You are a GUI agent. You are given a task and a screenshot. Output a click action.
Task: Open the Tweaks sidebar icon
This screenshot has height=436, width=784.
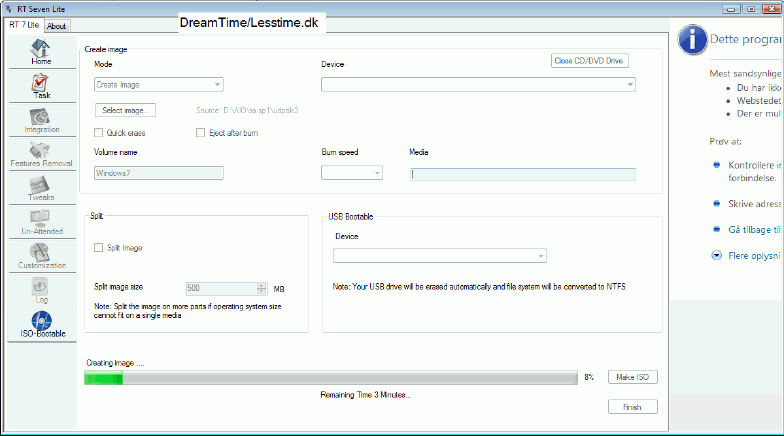[x=40, y=184]
